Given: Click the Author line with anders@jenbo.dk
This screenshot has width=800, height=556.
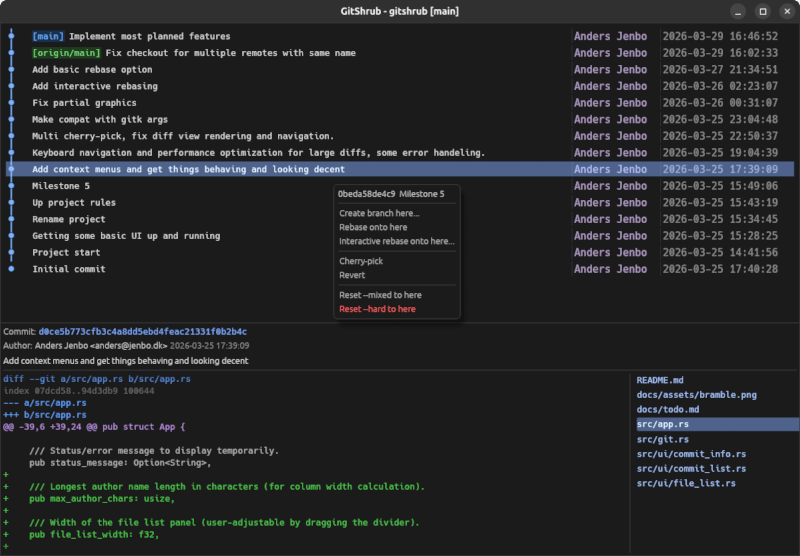Looking at the screenshot, I should pyautogui.click(x=126, y=346).
